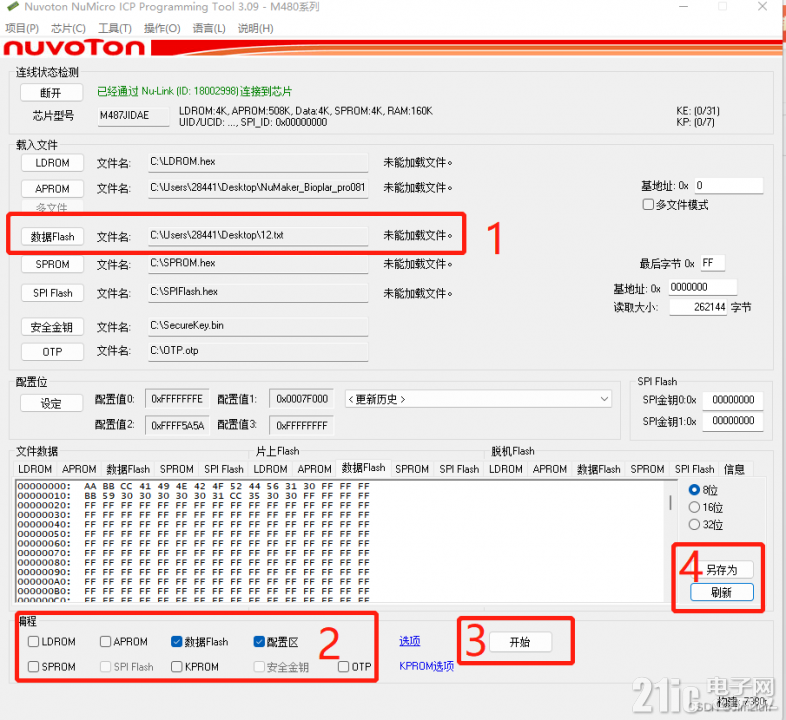Click the SPI金钥0 field
This screenshot has width=786, height=720.
click(732, 400)
